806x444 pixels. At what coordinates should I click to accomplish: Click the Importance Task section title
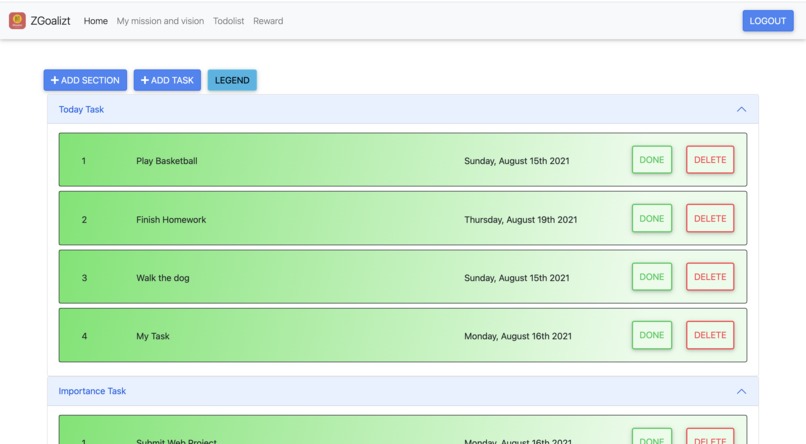coord(92,391)
